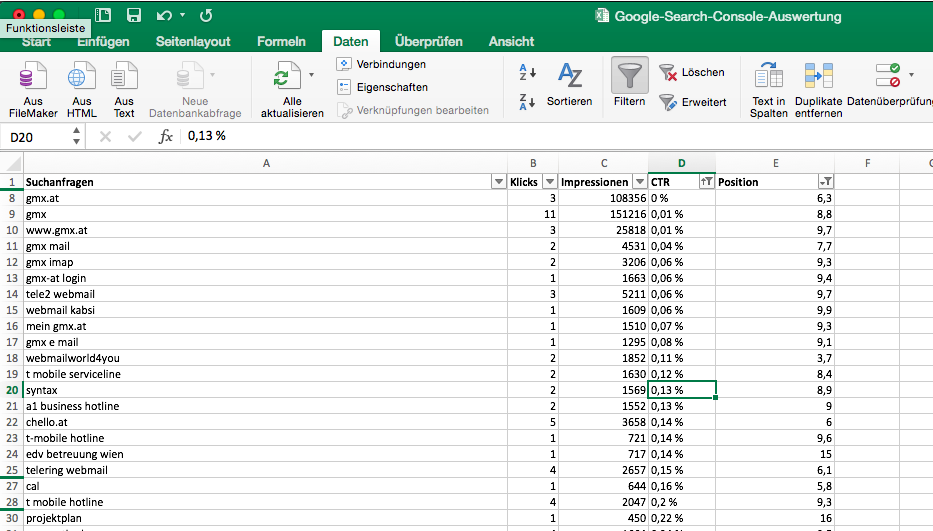Click the sort ascending A-Z icon
933x531 pixels.
coord(528,73)
